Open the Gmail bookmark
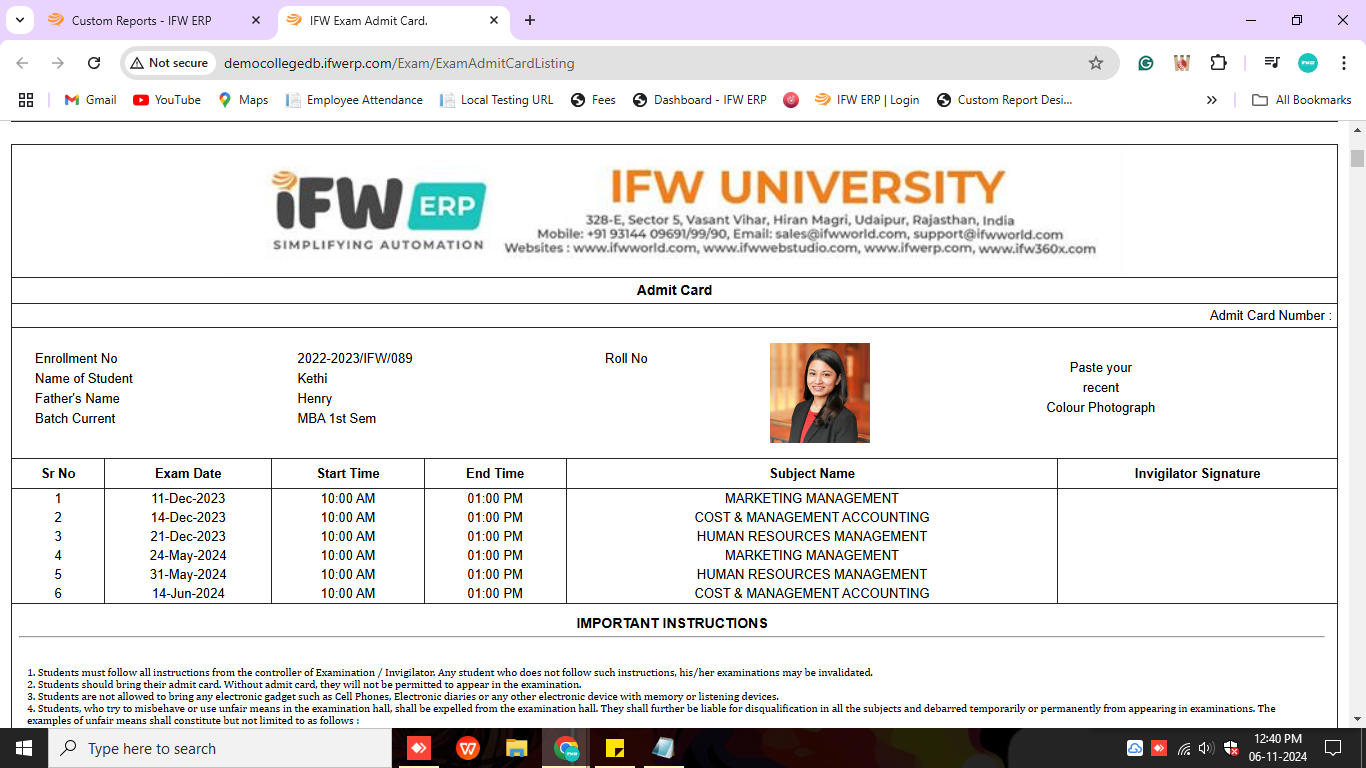This screenshot has height=768, width=1366. tap(90, 100)
